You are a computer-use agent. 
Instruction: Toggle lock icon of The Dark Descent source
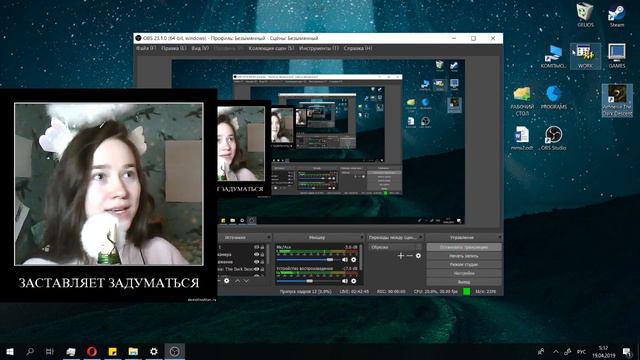tap(262, 269)
